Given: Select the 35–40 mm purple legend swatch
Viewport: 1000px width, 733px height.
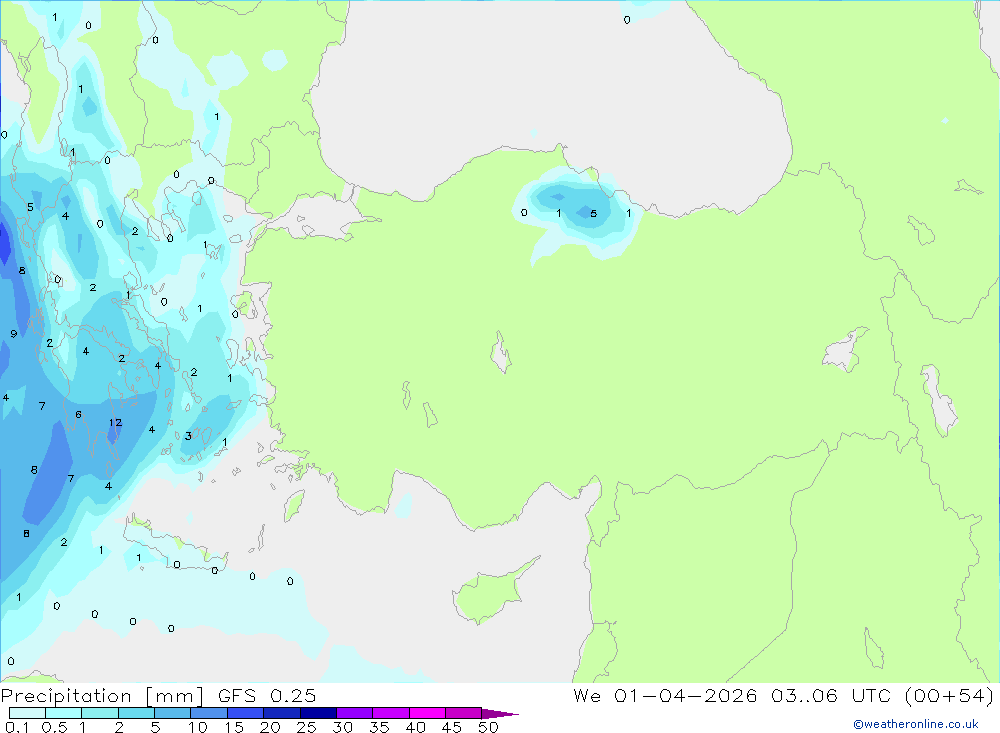Looking at the screenshot, I should pos(390,713).
